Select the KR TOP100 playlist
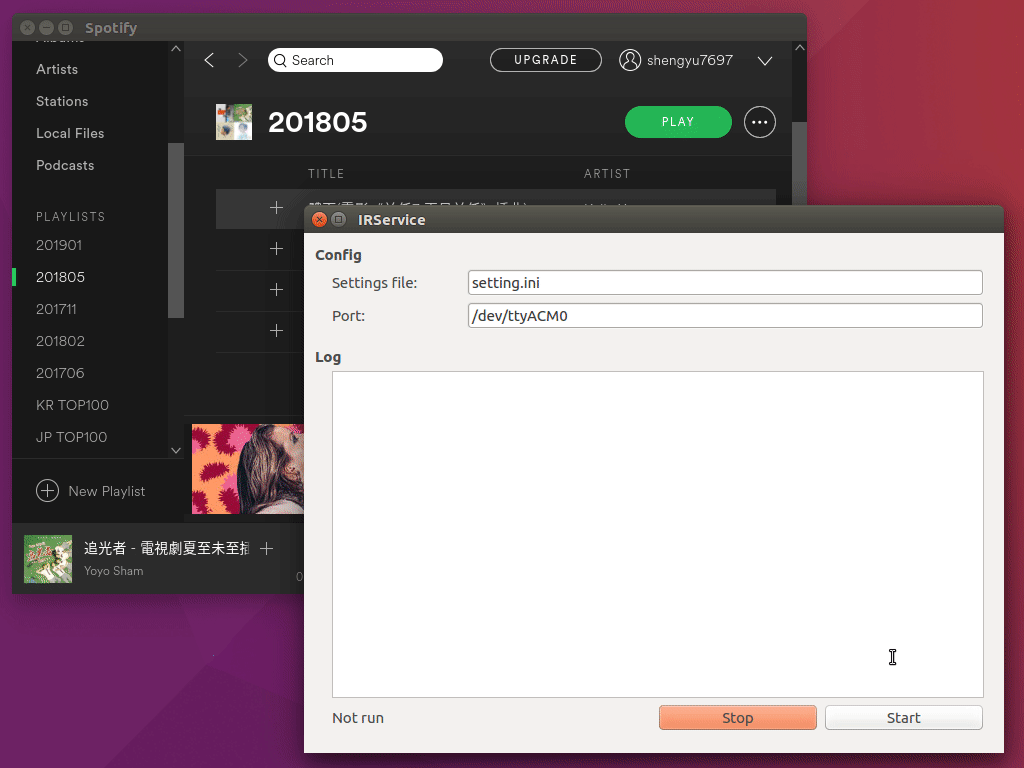Viewport: 1024px width, 768px height. click(x=72, y=405)
